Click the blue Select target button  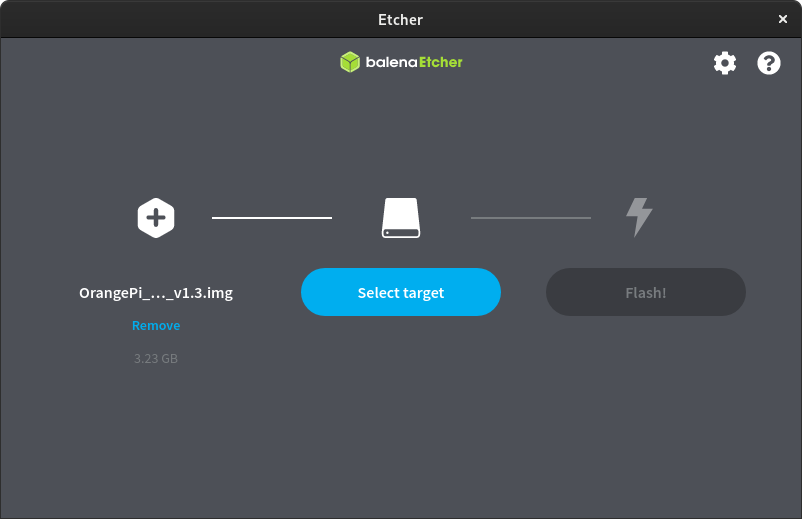401,292
